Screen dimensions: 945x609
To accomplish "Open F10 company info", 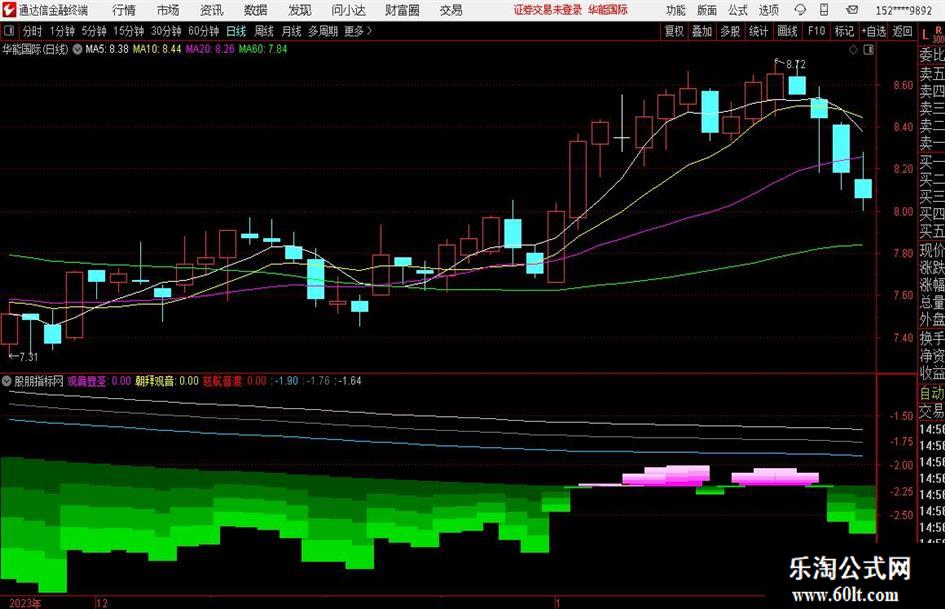I will (x=817, y=31).
